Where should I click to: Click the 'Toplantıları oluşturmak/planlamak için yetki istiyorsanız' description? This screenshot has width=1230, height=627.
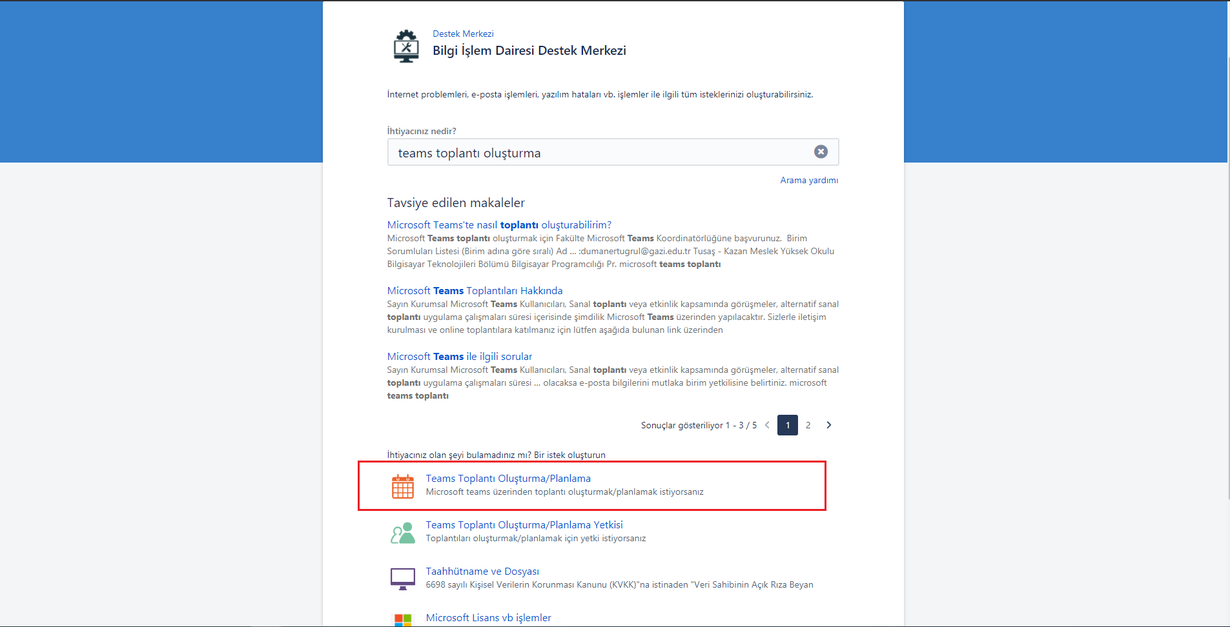[x=536, y=538]
